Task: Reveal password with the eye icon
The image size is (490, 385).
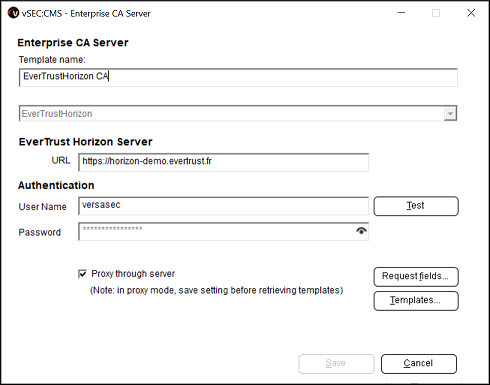Action: click(361, 231)
